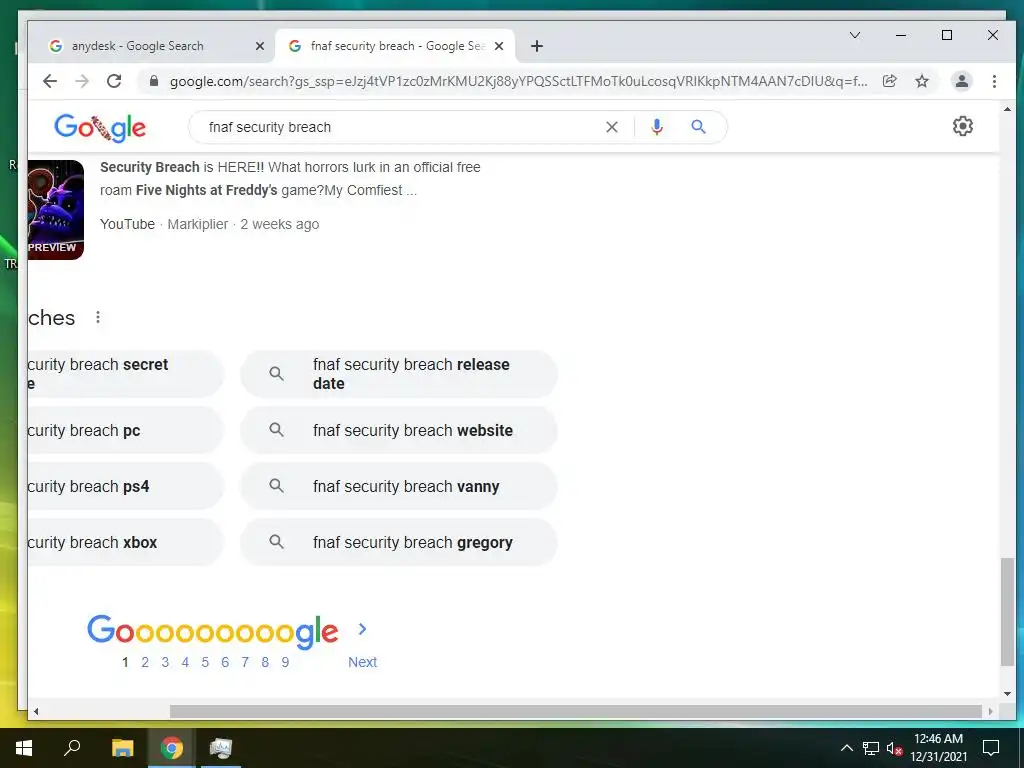Select the fnaf security breach tab
The image size is (1024, 768).
396,46
